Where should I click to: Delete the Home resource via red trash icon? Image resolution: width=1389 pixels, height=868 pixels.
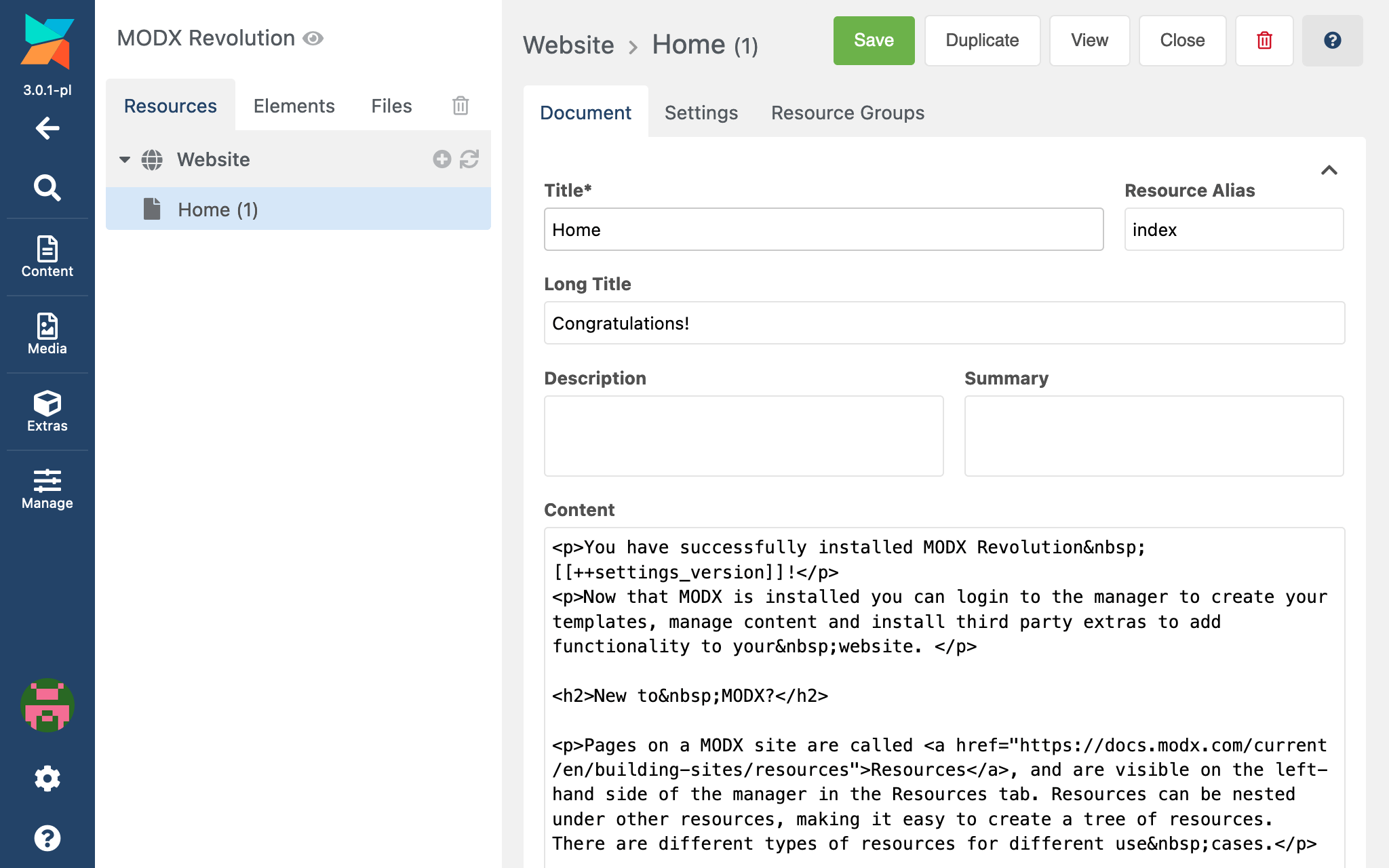click(1264, 41)
